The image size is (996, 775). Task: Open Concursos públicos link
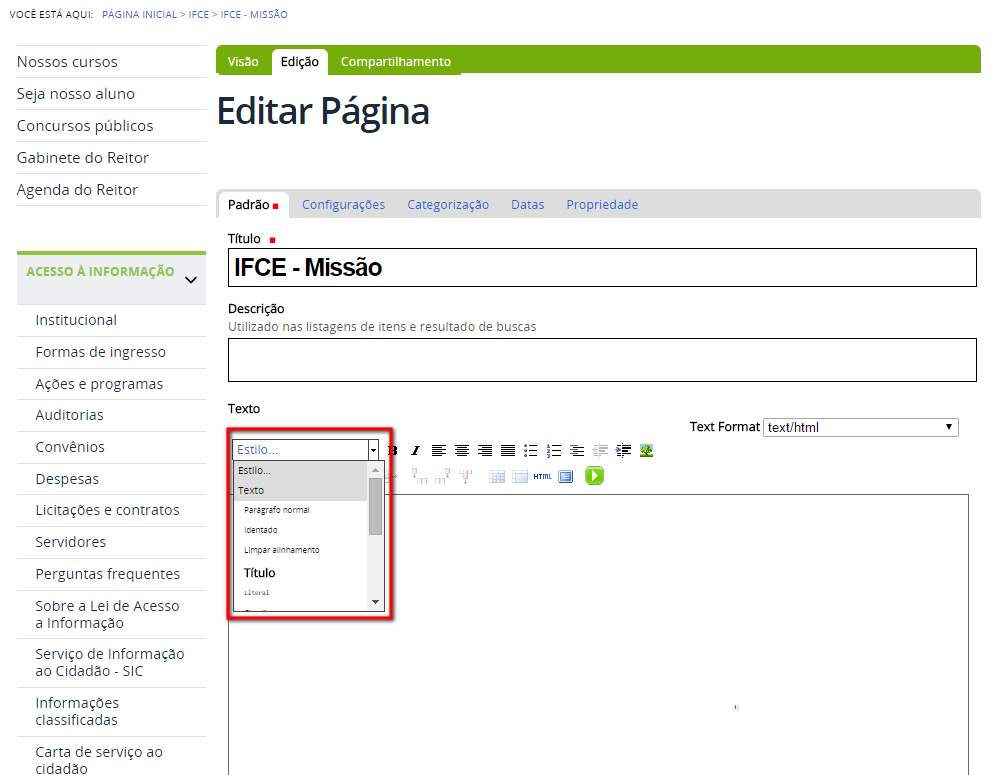tap(85, 126)
